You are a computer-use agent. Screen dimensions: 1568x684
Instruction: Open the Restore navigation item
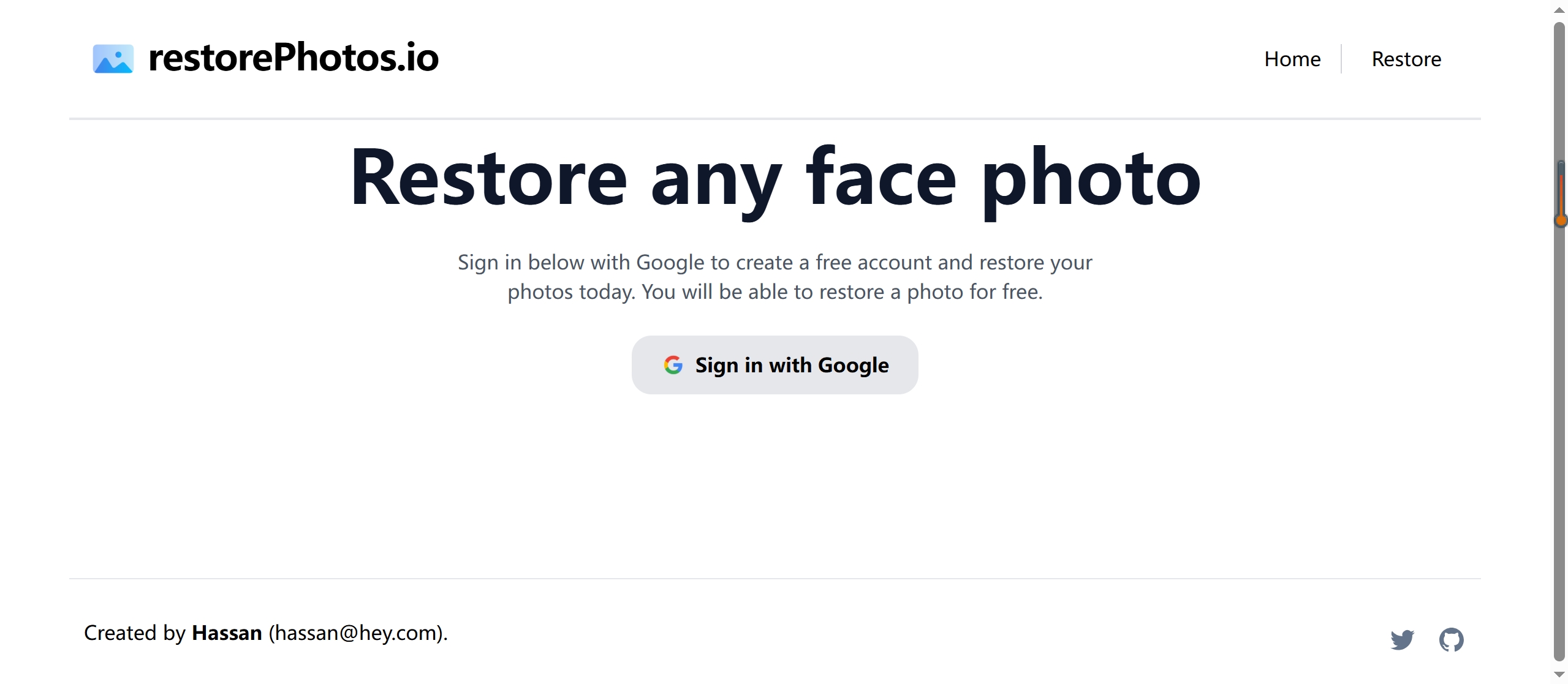click(1406, 59)
